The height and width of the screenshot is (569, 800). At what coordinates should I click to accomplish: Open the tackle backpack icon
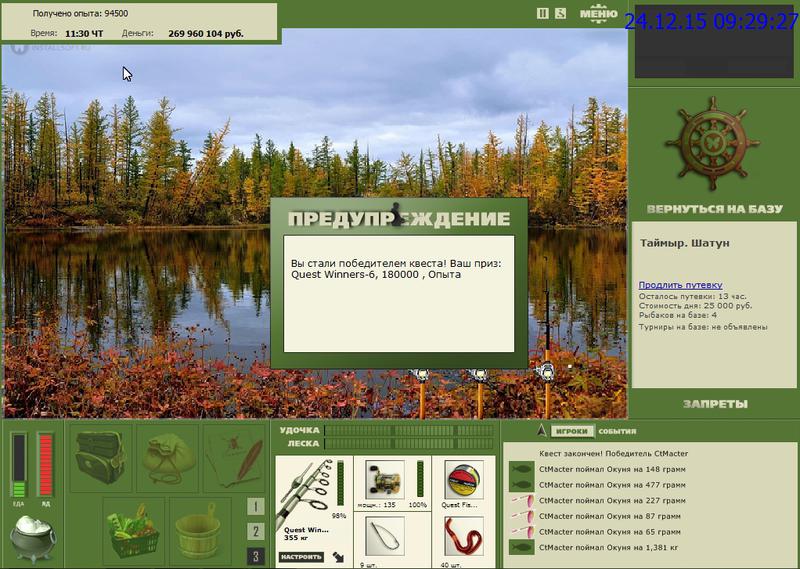(100, 458)
